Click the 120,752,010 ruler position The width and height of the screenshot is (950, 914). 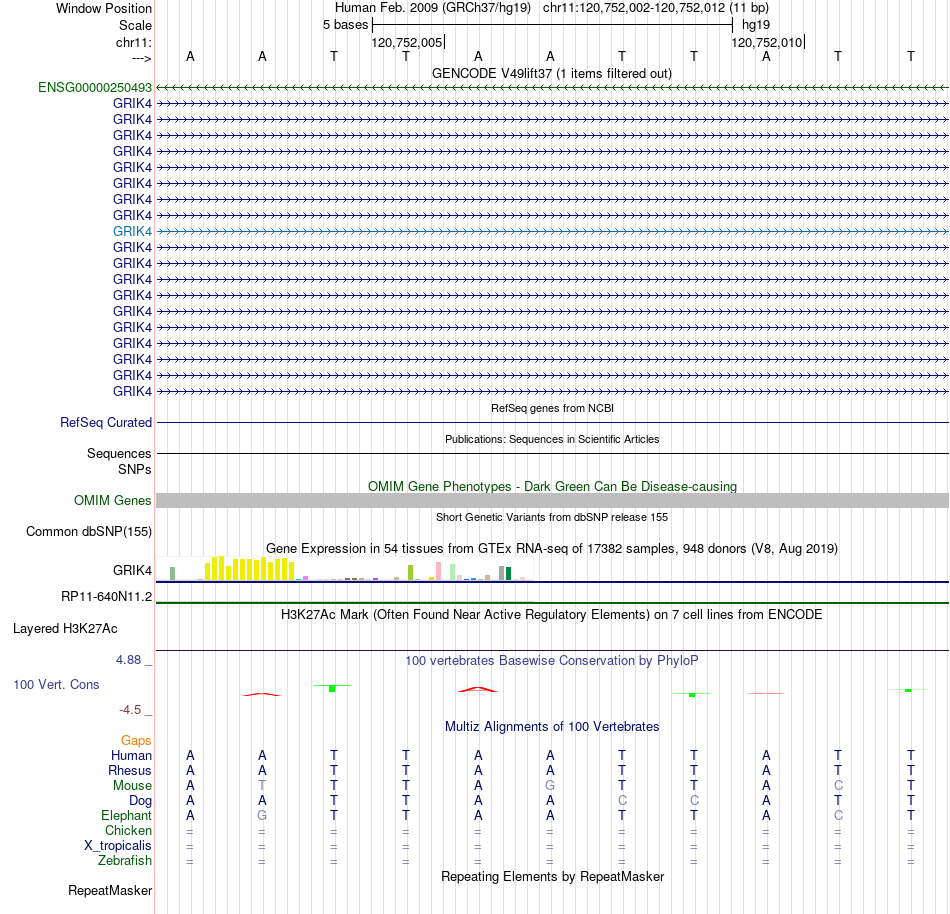(x=766, y=42)
